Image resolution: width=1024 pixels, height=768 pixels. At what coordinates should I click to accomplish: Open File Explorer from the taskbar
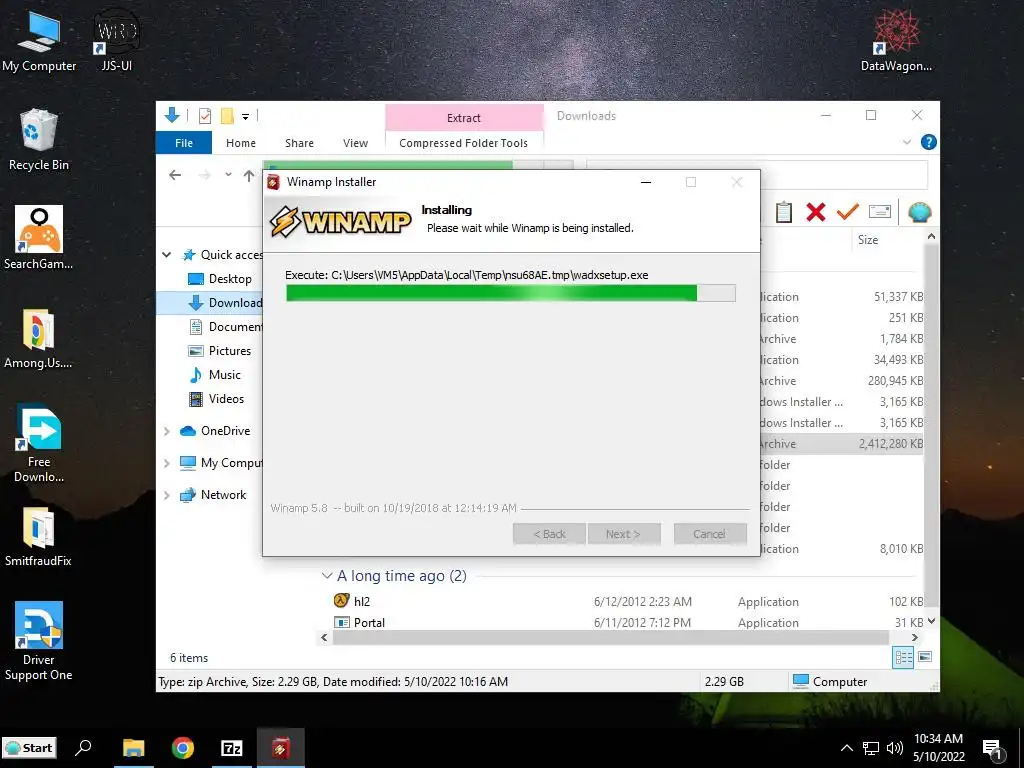click(x=133, y=748)
